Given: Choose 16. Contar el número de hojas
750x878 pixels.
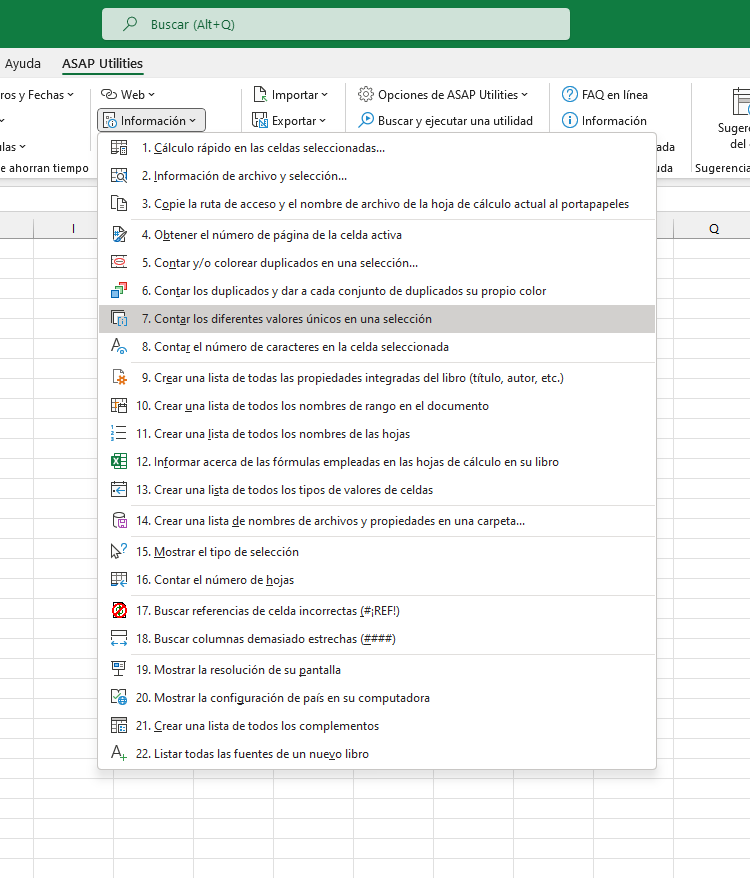Looking at the screenshot, I should (376, 580).
